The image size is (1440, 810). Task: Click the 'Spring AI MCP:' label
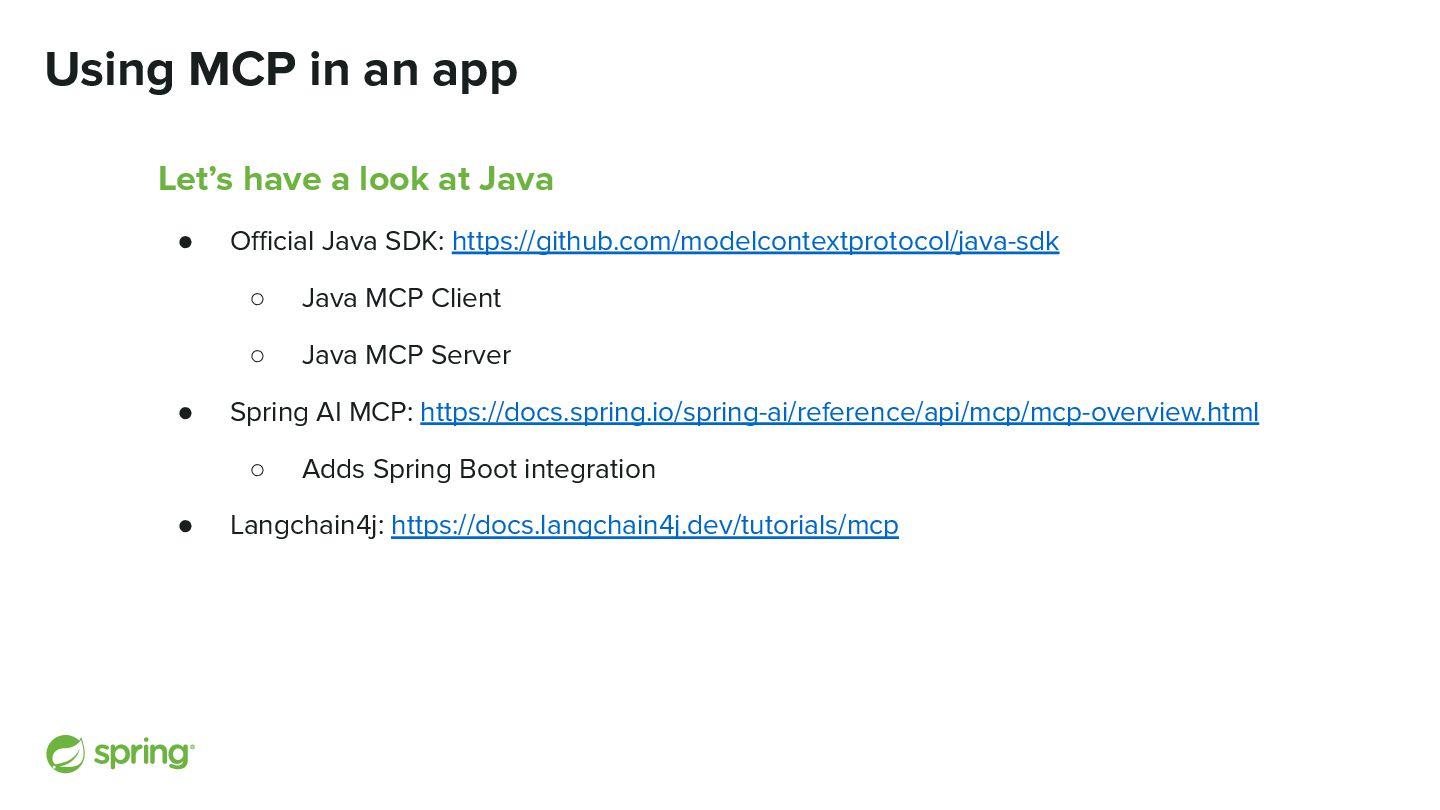321,412
